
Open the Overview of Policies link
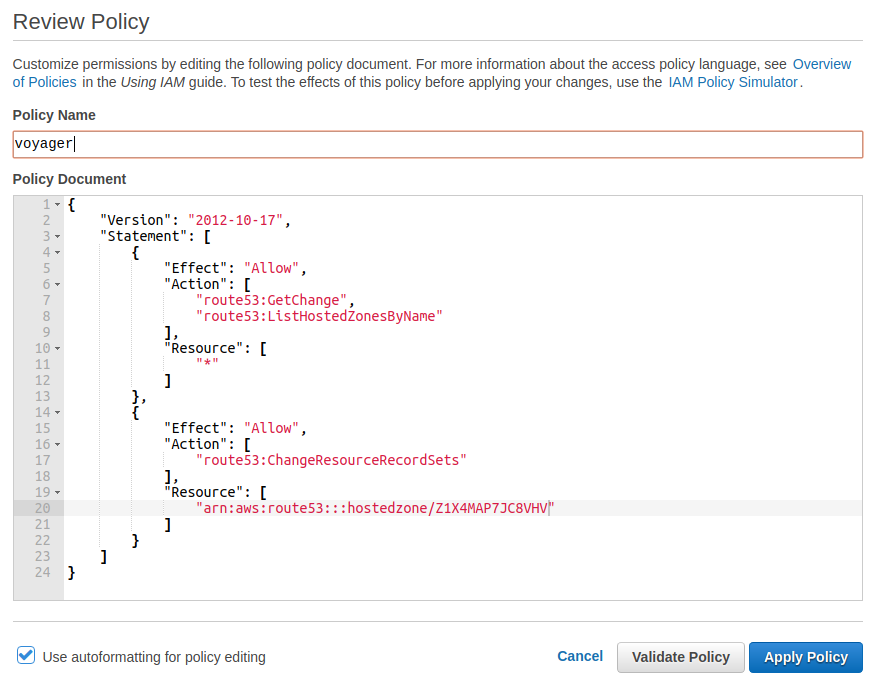tap(821, 64)
